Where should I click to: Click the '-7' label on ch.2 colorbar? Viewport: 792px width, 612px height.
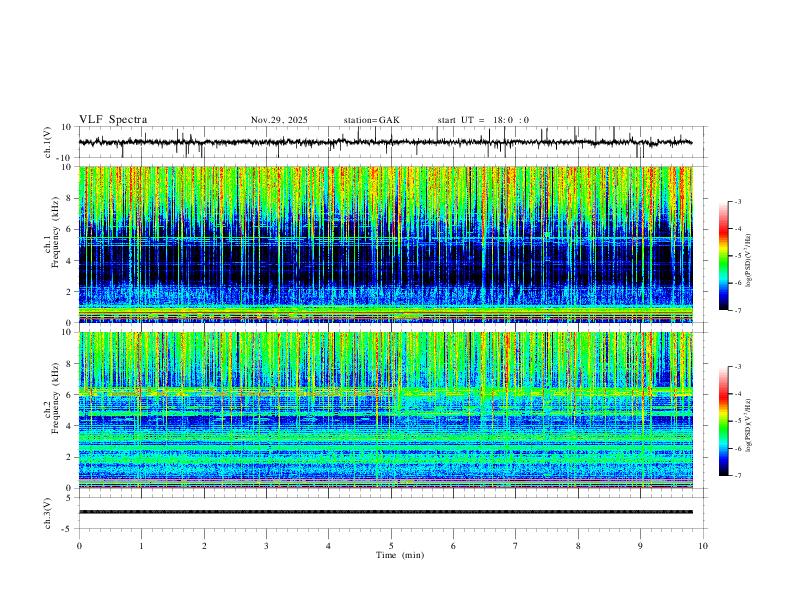[737, 476]
